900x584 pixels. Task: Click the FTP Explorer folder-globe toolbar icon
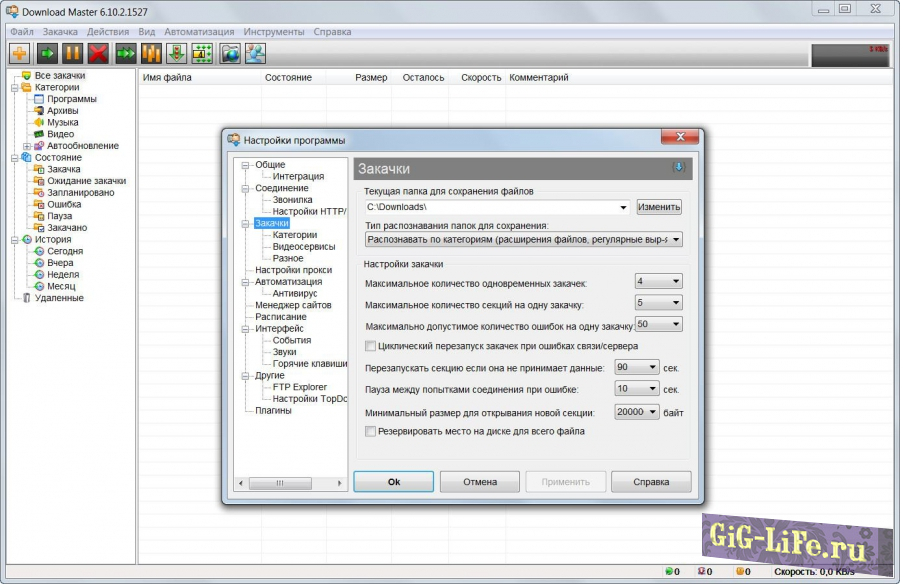[x=230, y=53]
